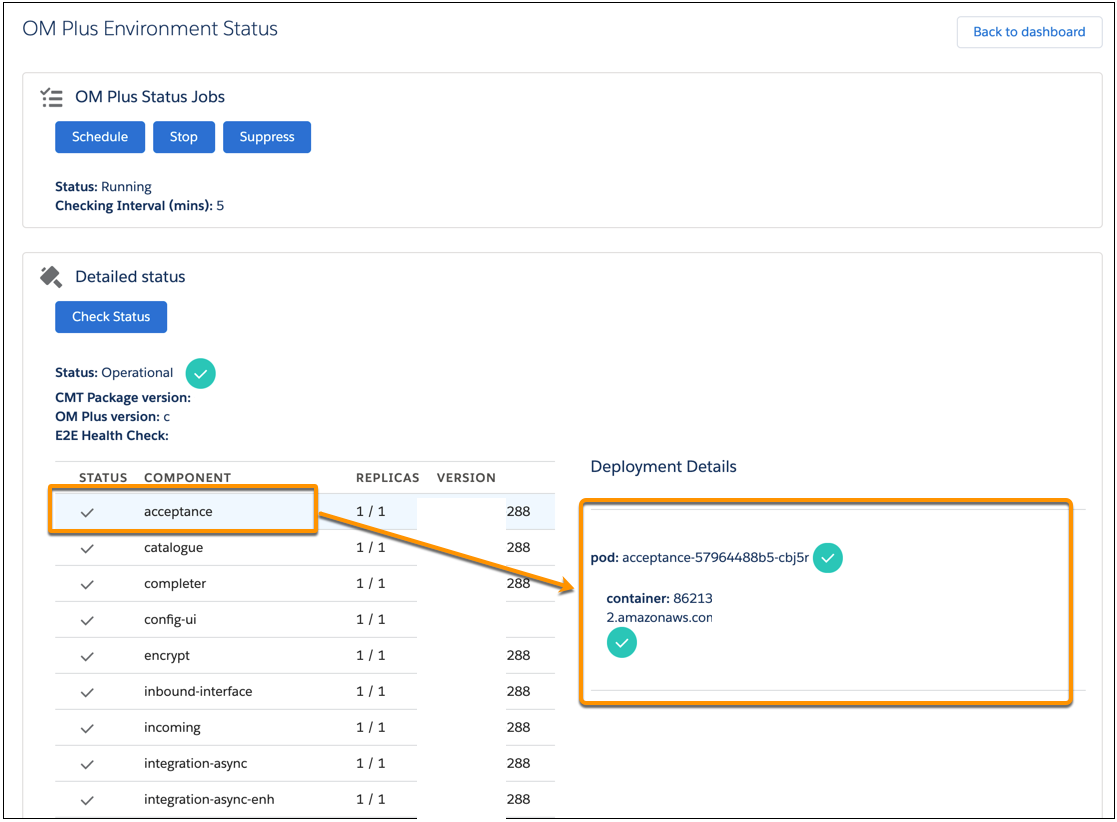Select the acceptance component row
The image size is (1117, 822).
[305, 511]
